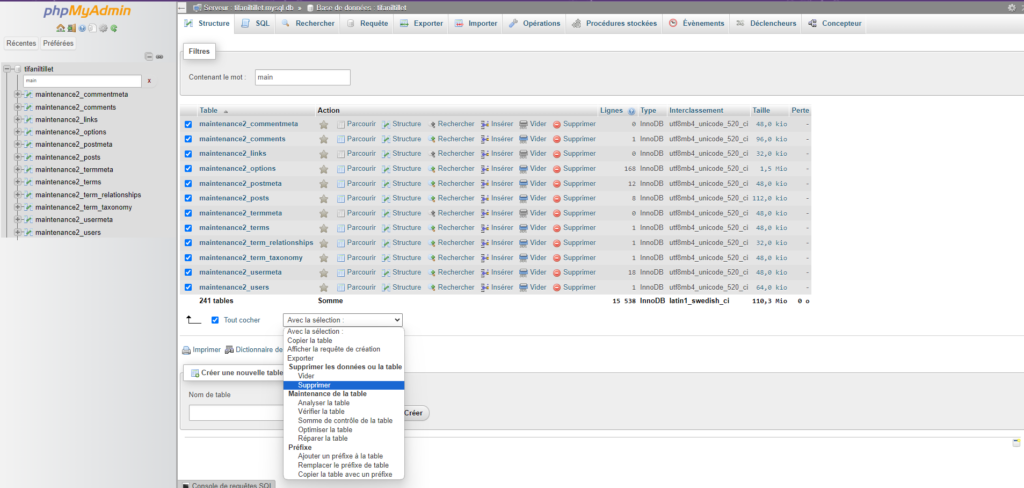
Task: Click the Vider icon for maintenance2_posts
Action: pyautogui.click(x=523, y=198)
